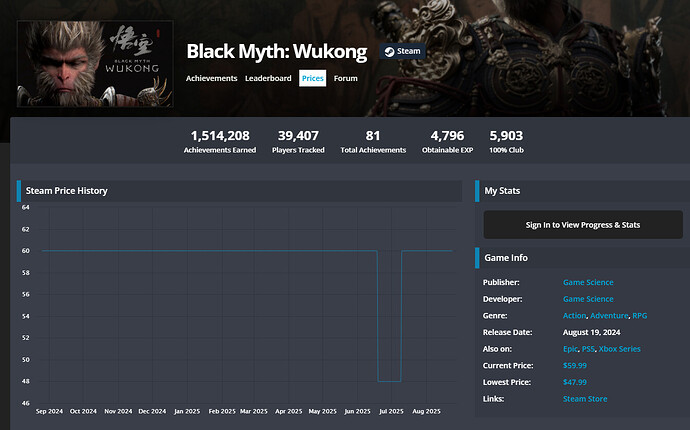Browse the Action genre link

point(574,316)
